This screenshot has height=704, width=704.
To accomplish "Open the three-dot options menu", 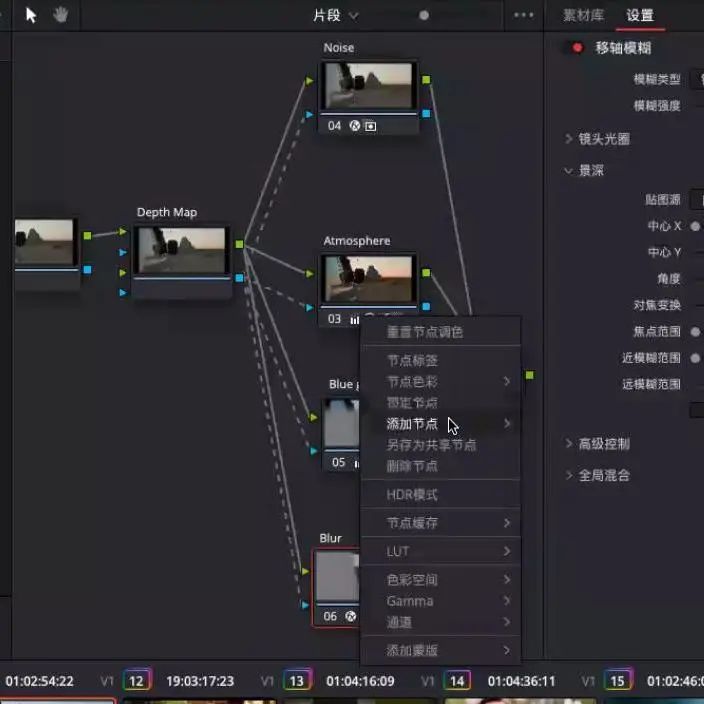I will 523,15.
